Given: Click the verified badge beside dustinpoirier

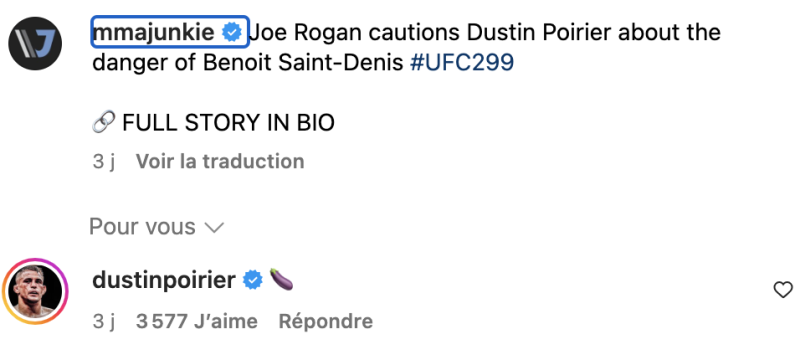Looking at the screenshot, I should pyautogui.click(x=253, y=280).
